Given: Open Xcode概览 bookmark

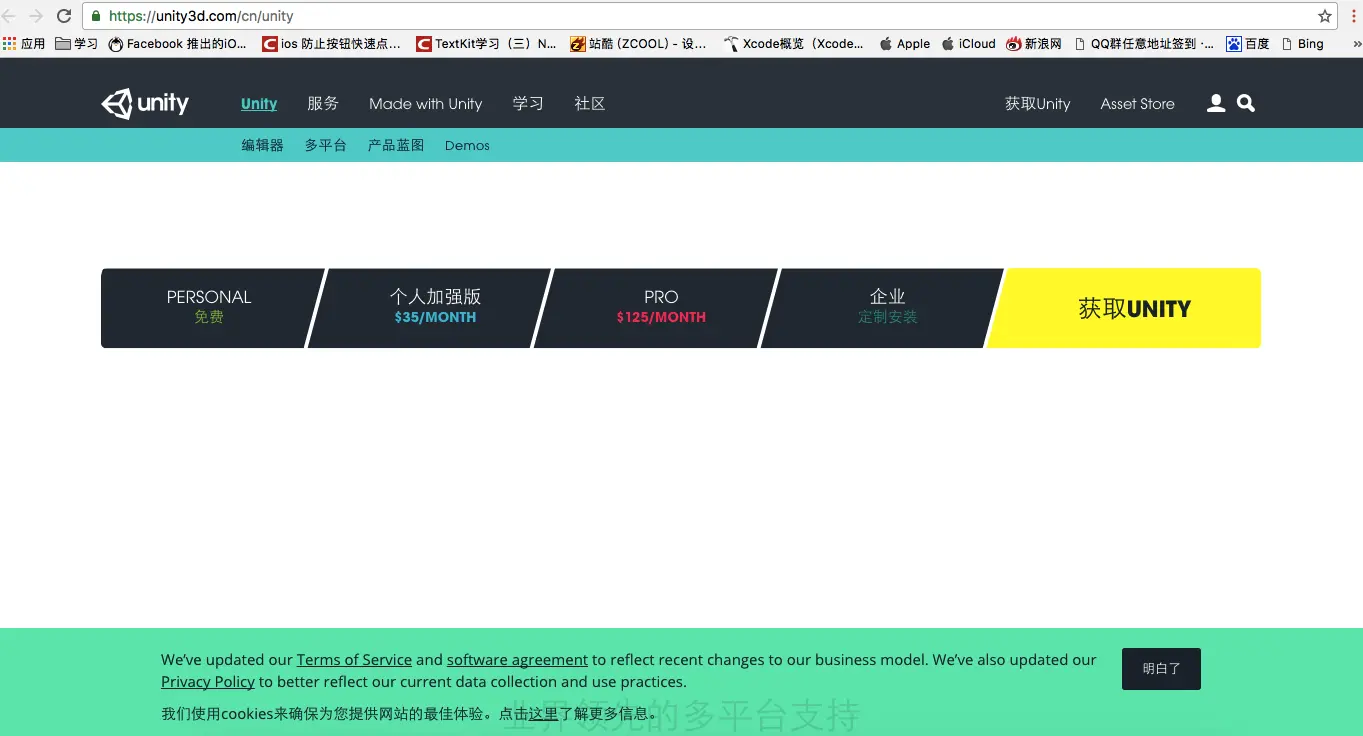Looking at the screenshot, I should point(794,44).
